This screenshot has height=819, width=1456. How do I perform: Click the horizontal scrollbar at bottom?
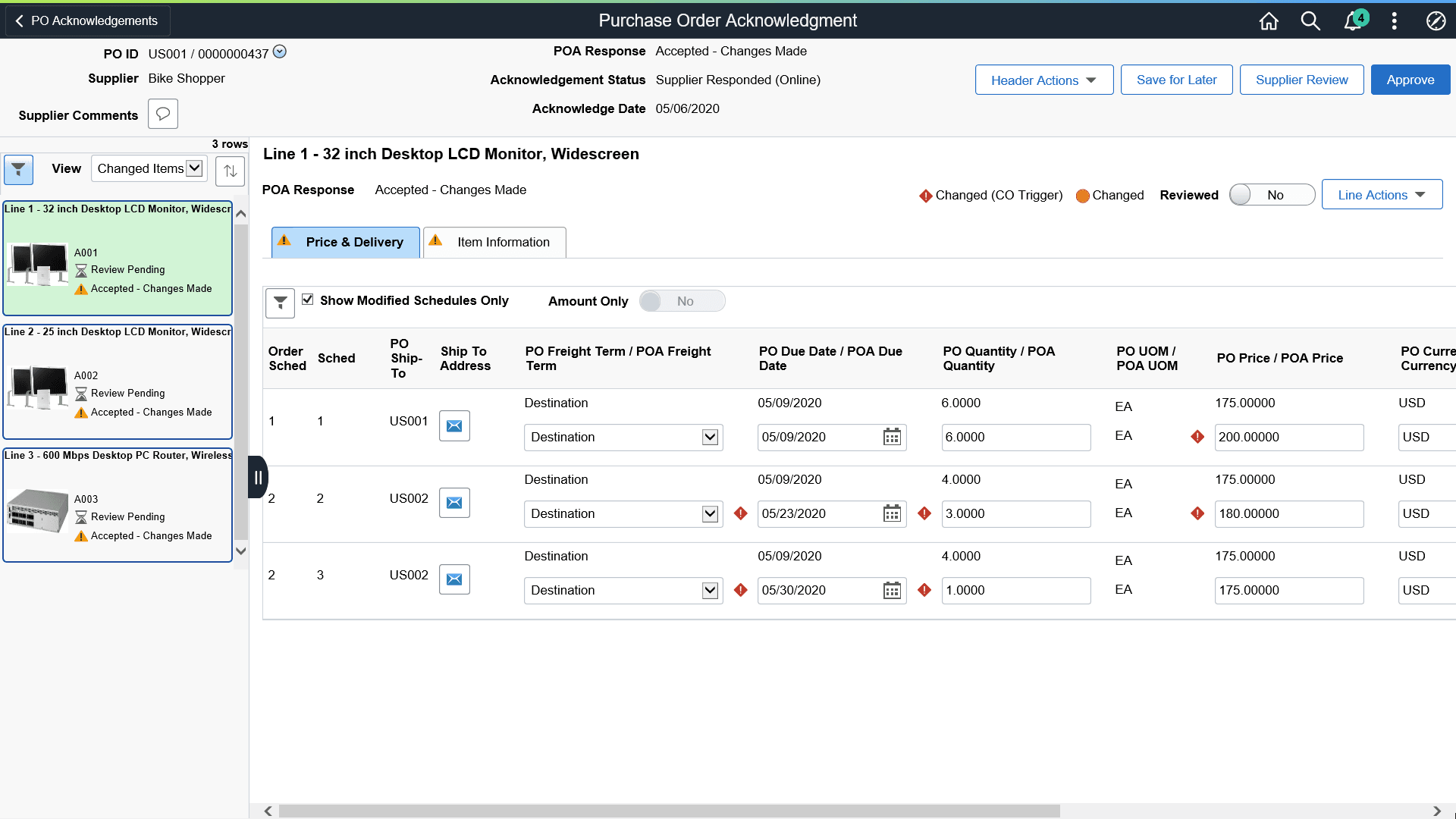668,811
